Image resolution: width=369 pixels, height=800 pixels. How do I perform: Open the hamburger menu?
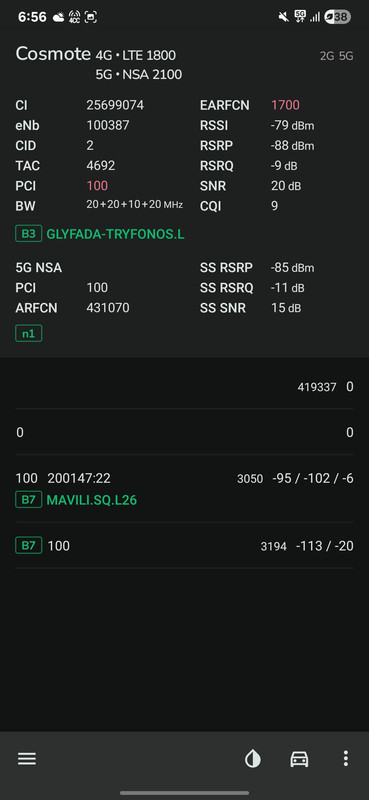coord(27,759)
